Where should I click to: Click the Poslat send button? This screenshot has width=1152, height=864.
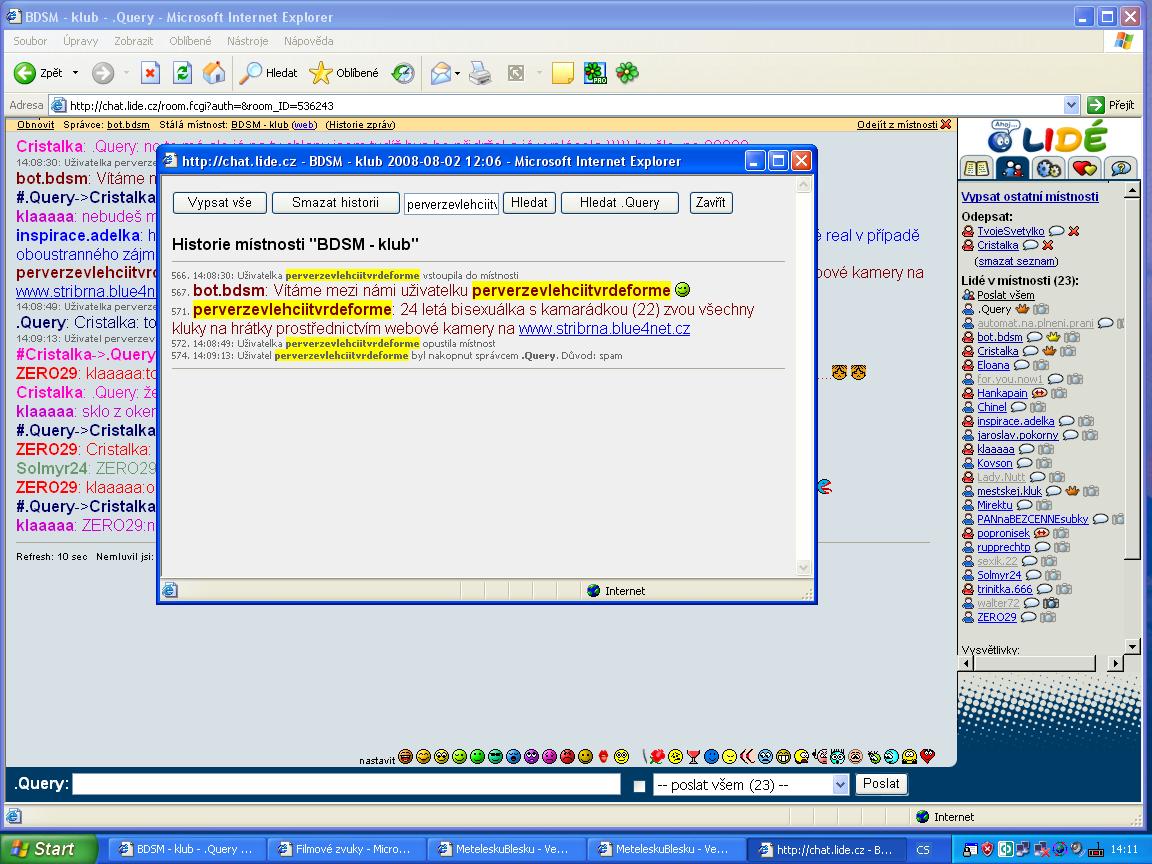881,784
